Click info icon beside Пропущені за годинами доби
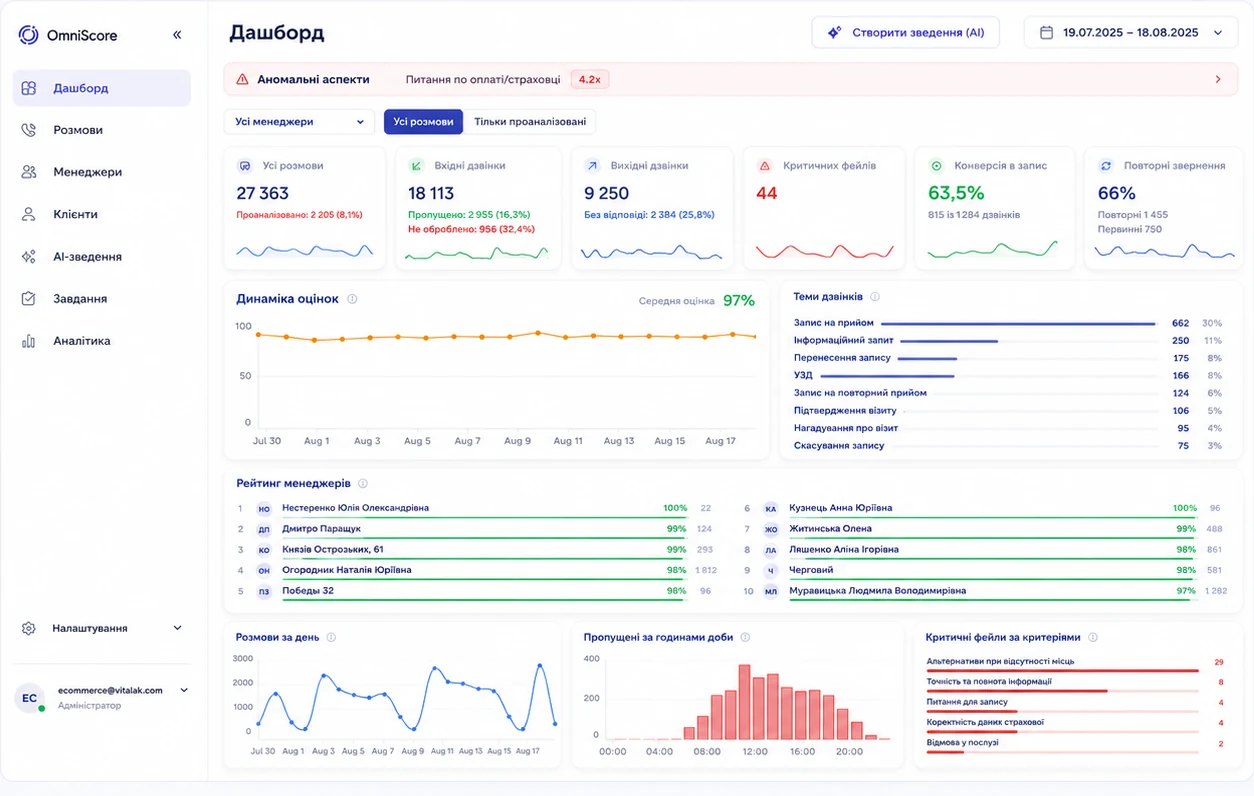 tap(745, 637)
